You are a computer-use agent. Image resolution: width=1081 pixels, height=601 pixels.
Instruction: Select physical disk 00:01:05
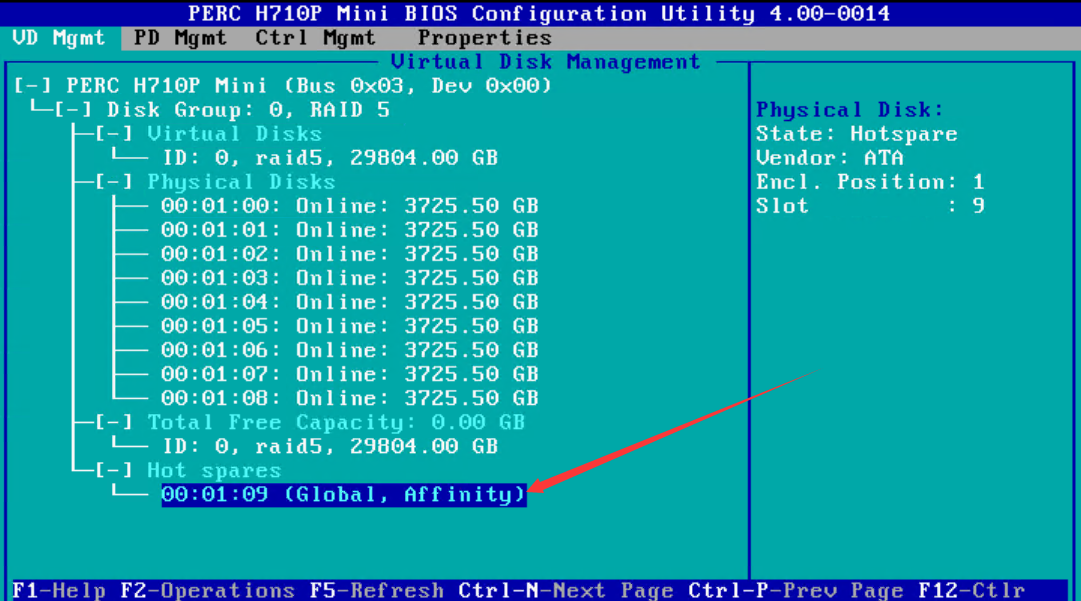tap(350, 327)
